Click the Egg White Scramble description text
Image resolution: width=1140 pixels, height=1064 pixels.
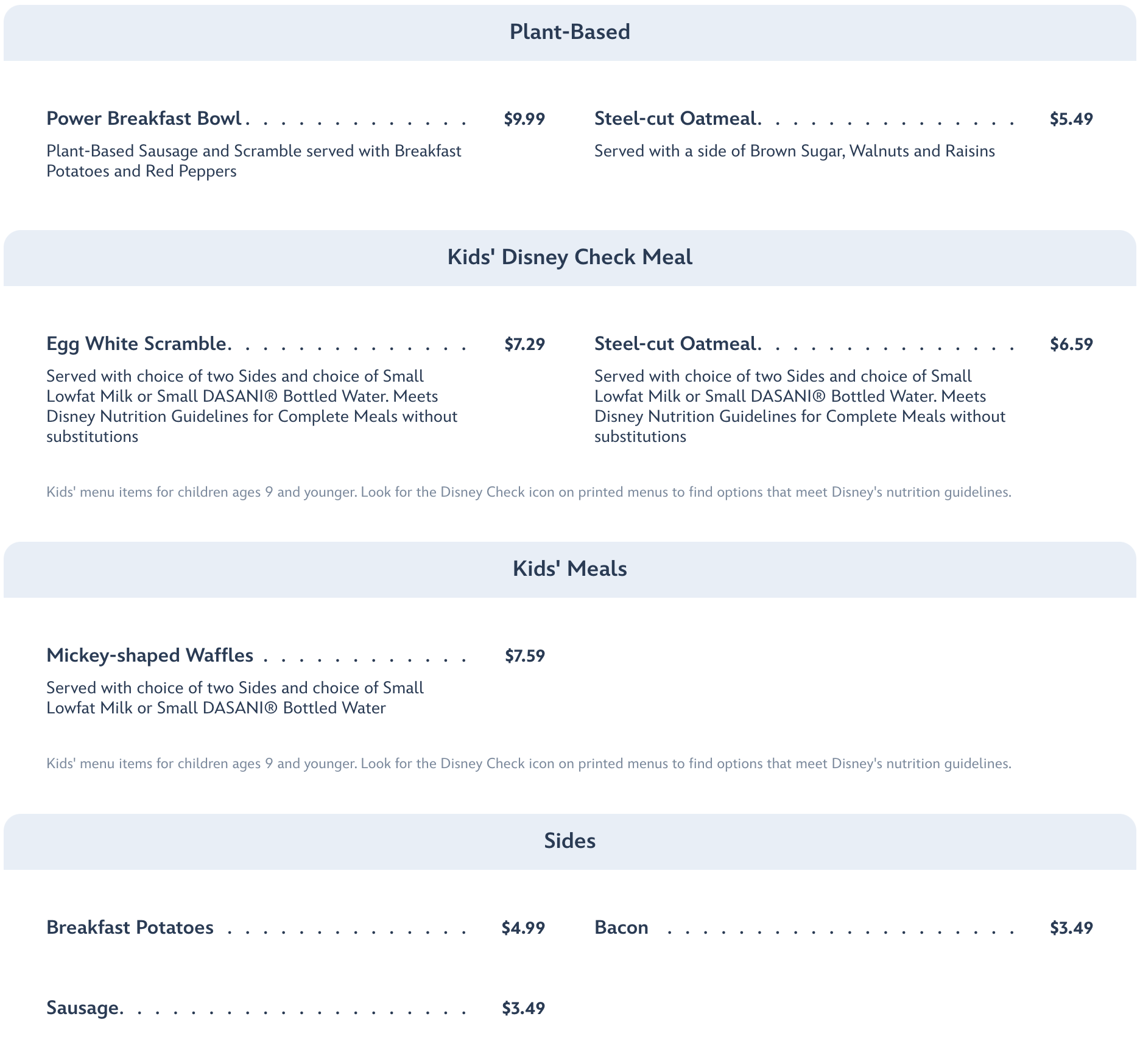click(x=252, y=406)
